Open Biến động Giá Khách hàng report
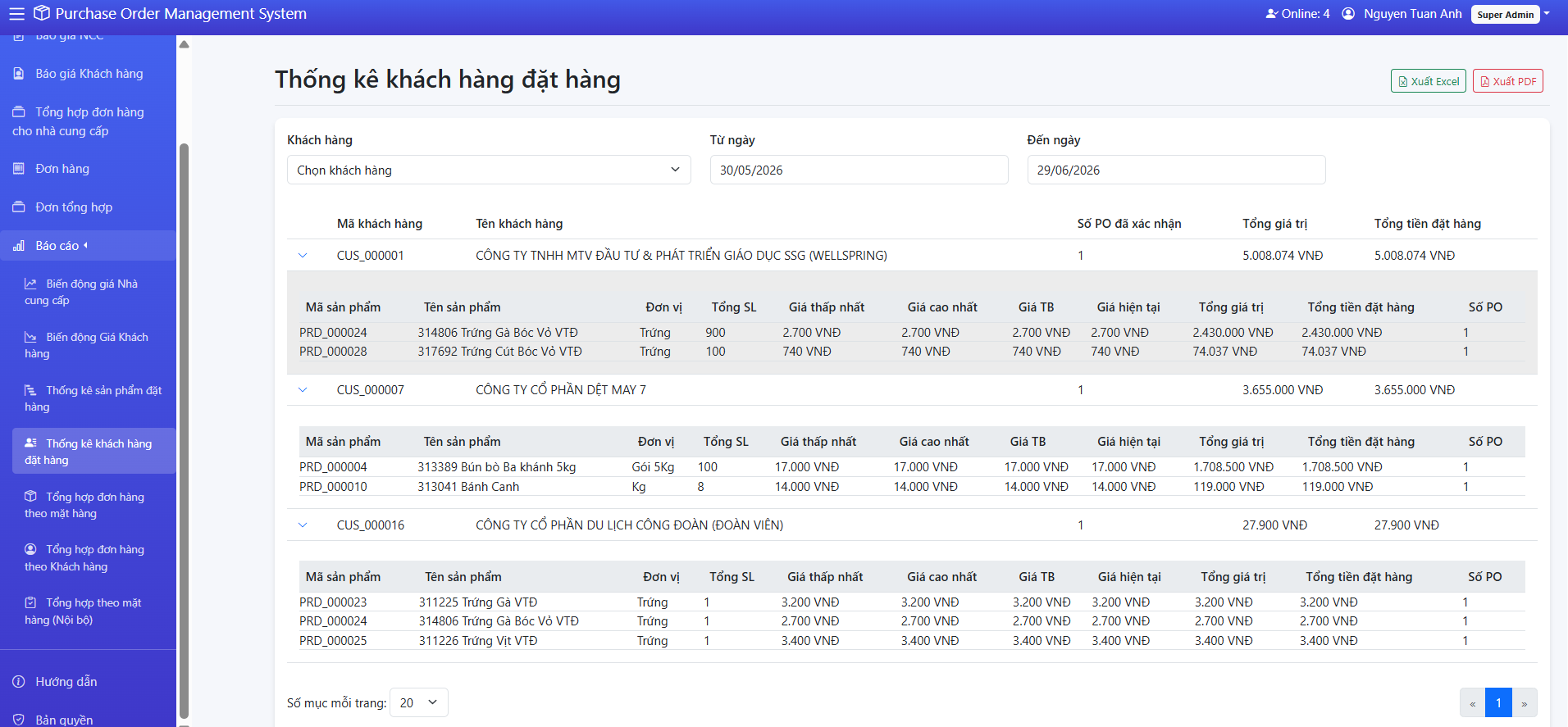This screenshot has height=727, width=1568. point(93,346)
